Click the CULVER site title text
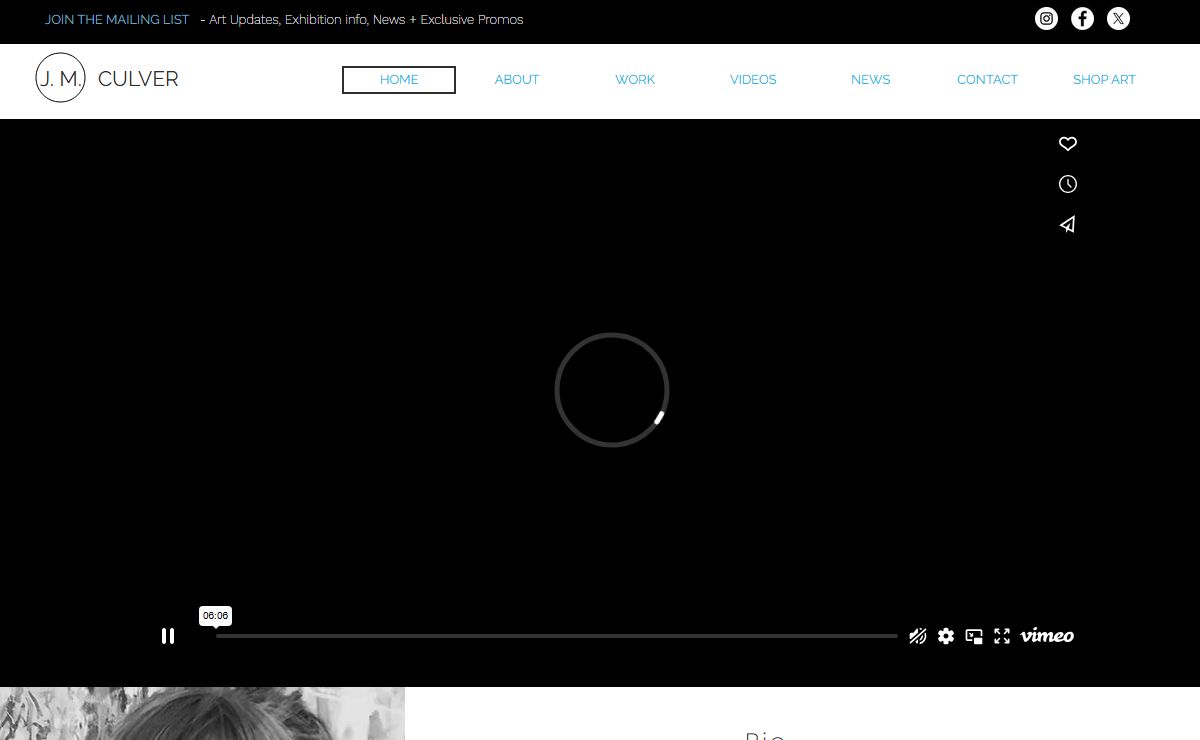Screen dimensions: 1200x740 coord(138,79)
